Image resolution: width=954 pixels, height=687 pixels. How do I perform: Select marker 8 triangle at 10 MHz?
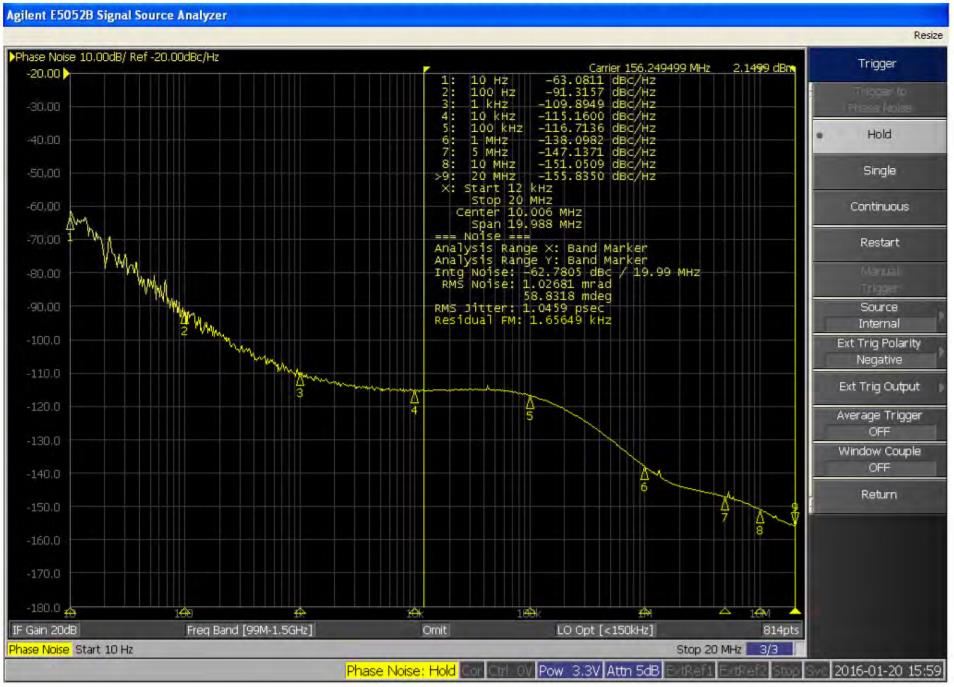[760, 517]
